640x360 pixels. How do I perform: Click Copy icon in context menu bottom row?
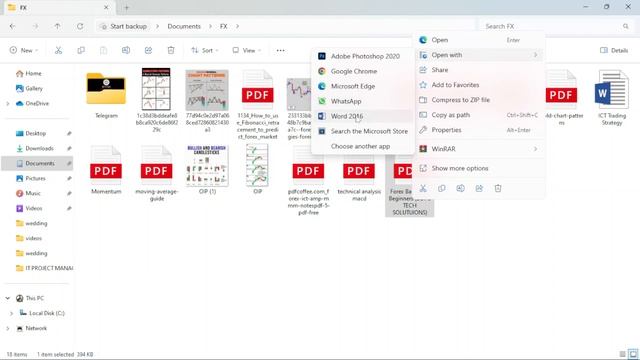click(442, 188)
